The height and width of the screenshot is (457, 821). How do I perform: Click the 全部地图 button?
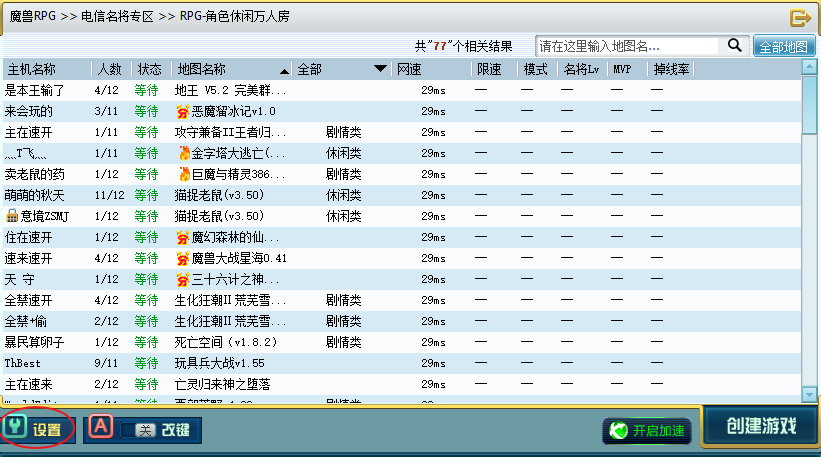point(783,46)
